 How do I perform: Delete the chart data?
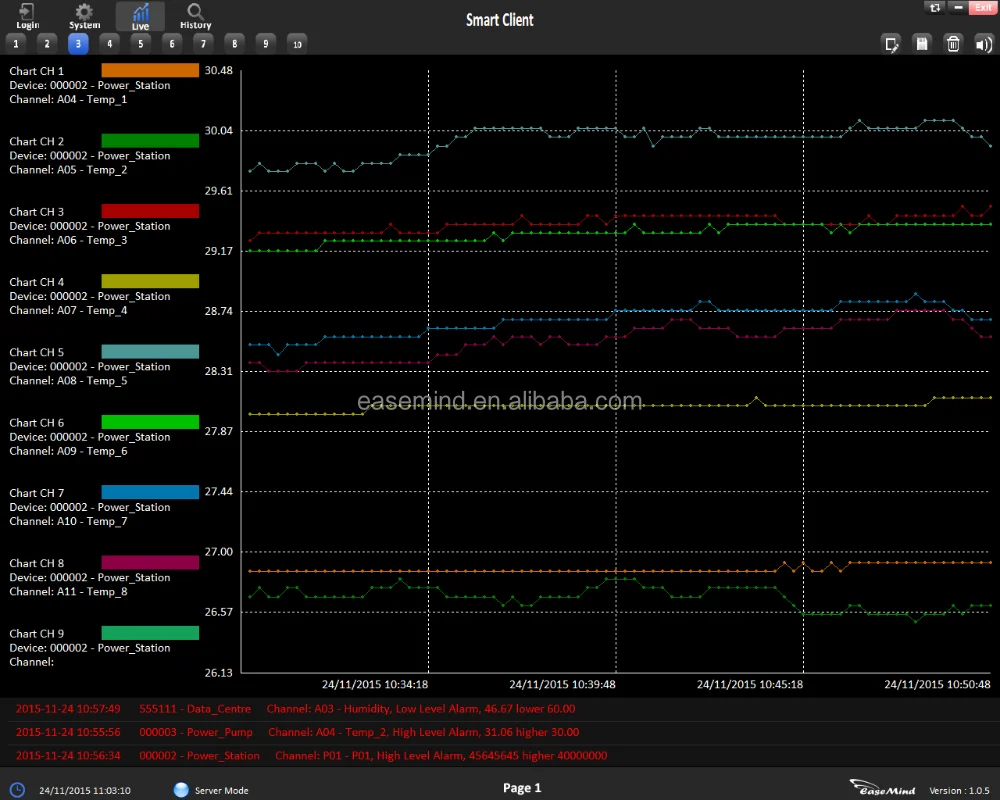point(953,44)
